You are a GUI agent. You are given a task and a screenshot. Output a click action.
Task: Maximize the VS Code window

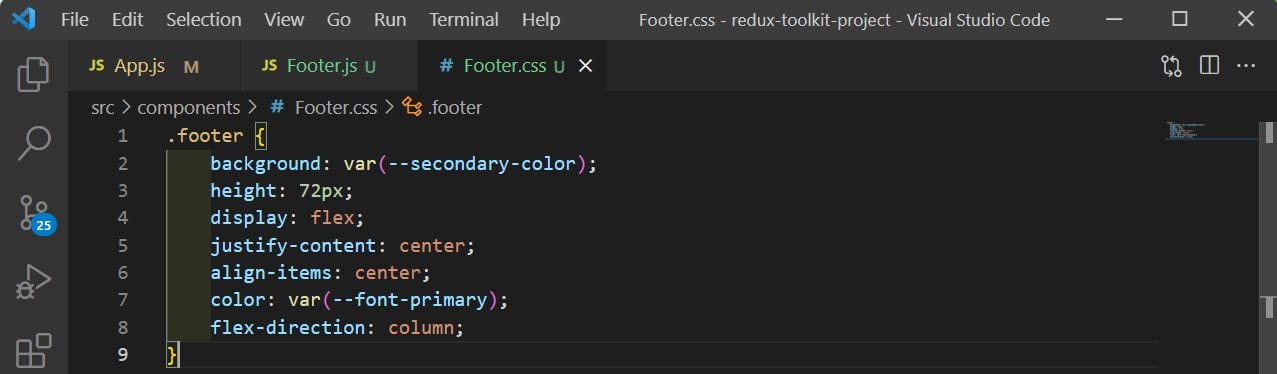[x=1180, y=19]
